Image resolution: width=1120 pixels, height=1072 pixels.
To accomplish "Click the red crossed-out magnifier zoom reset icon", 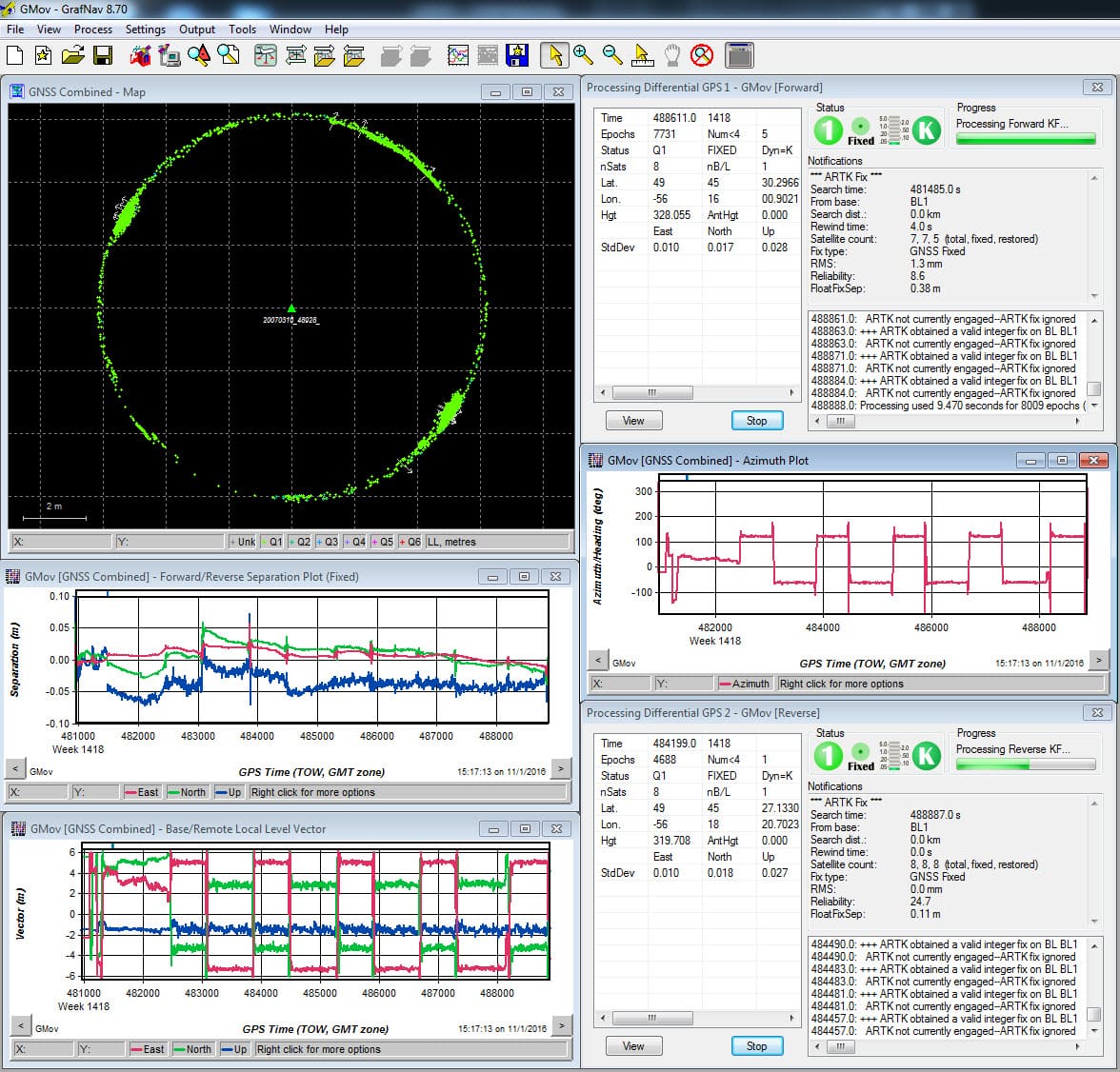I will 701,55.
